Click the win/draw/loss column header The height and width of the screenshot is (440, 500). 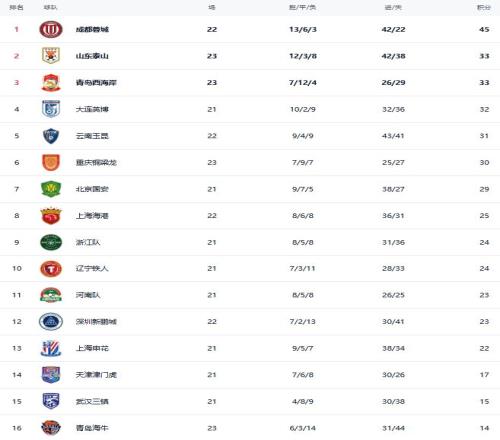pos(302,7)
